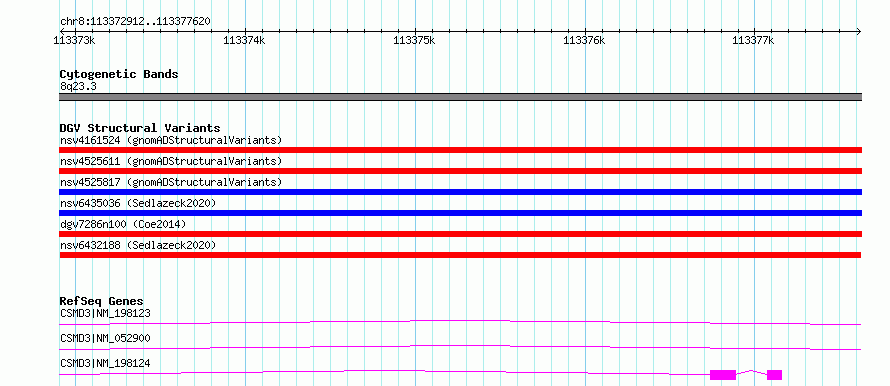Click the 113376k ruler tick label

click(585, 40)
